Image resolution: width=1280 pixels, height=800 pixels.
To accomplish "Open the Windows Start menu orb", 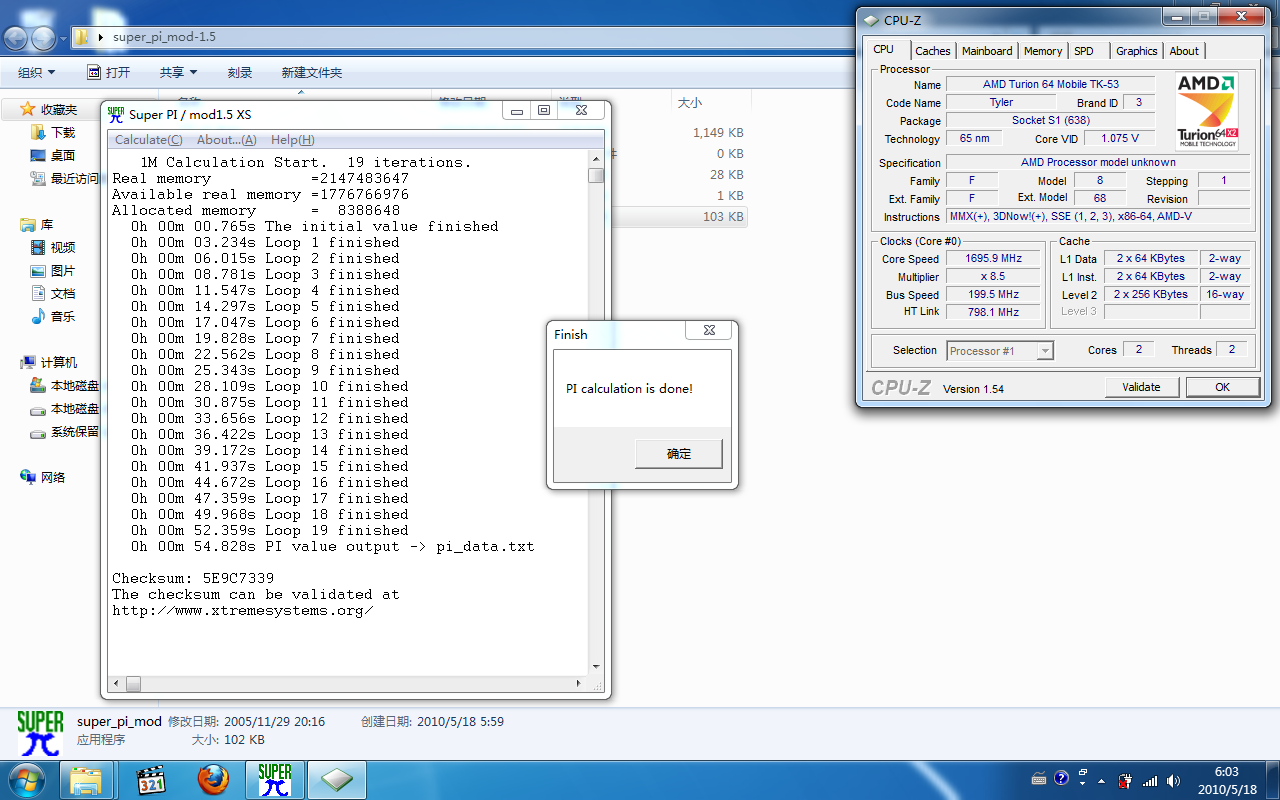I will coord(25,779).
